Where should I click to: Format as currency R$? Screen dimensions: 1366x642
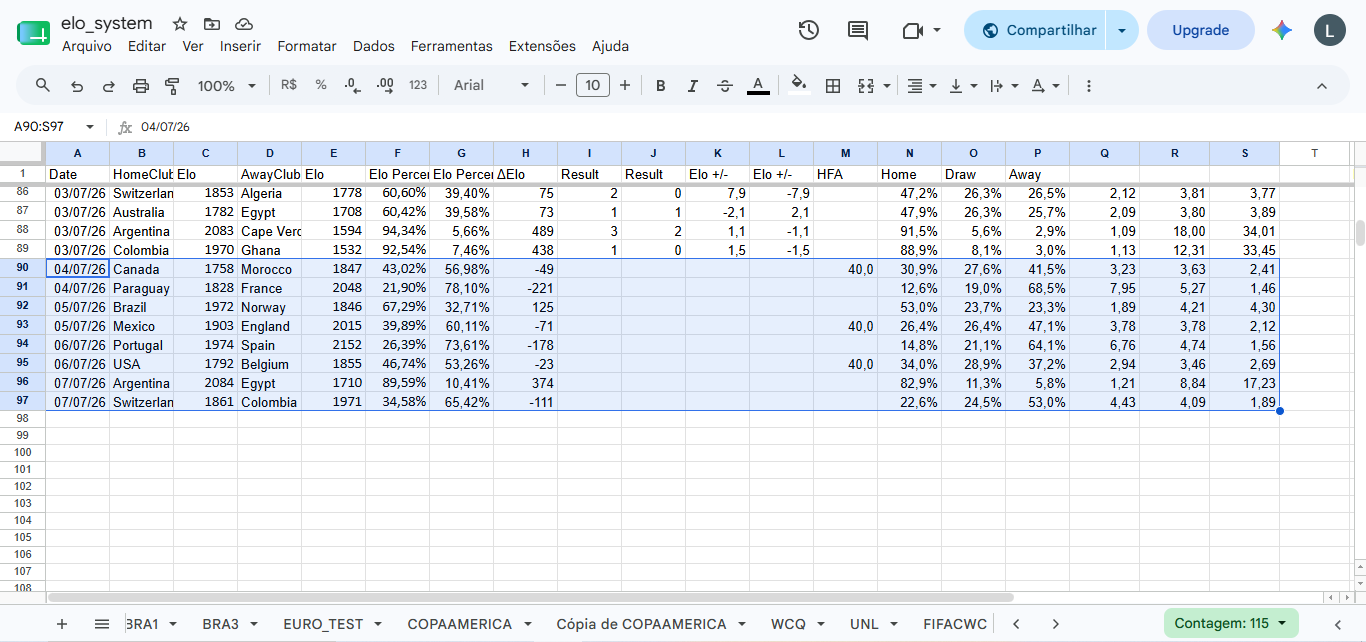point(289,85)
